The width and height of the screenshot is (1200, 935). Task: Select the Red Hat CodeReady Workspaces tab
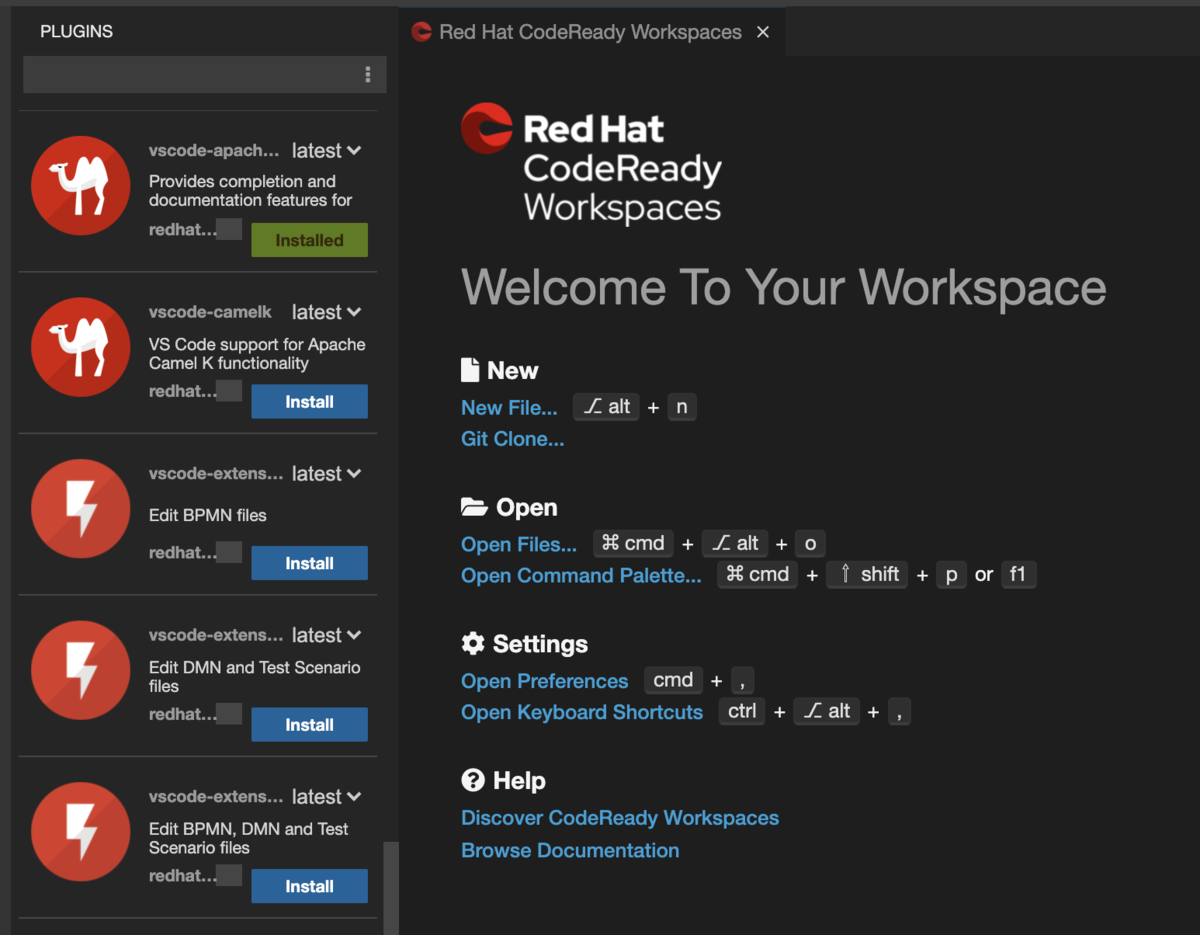(592, 32)
